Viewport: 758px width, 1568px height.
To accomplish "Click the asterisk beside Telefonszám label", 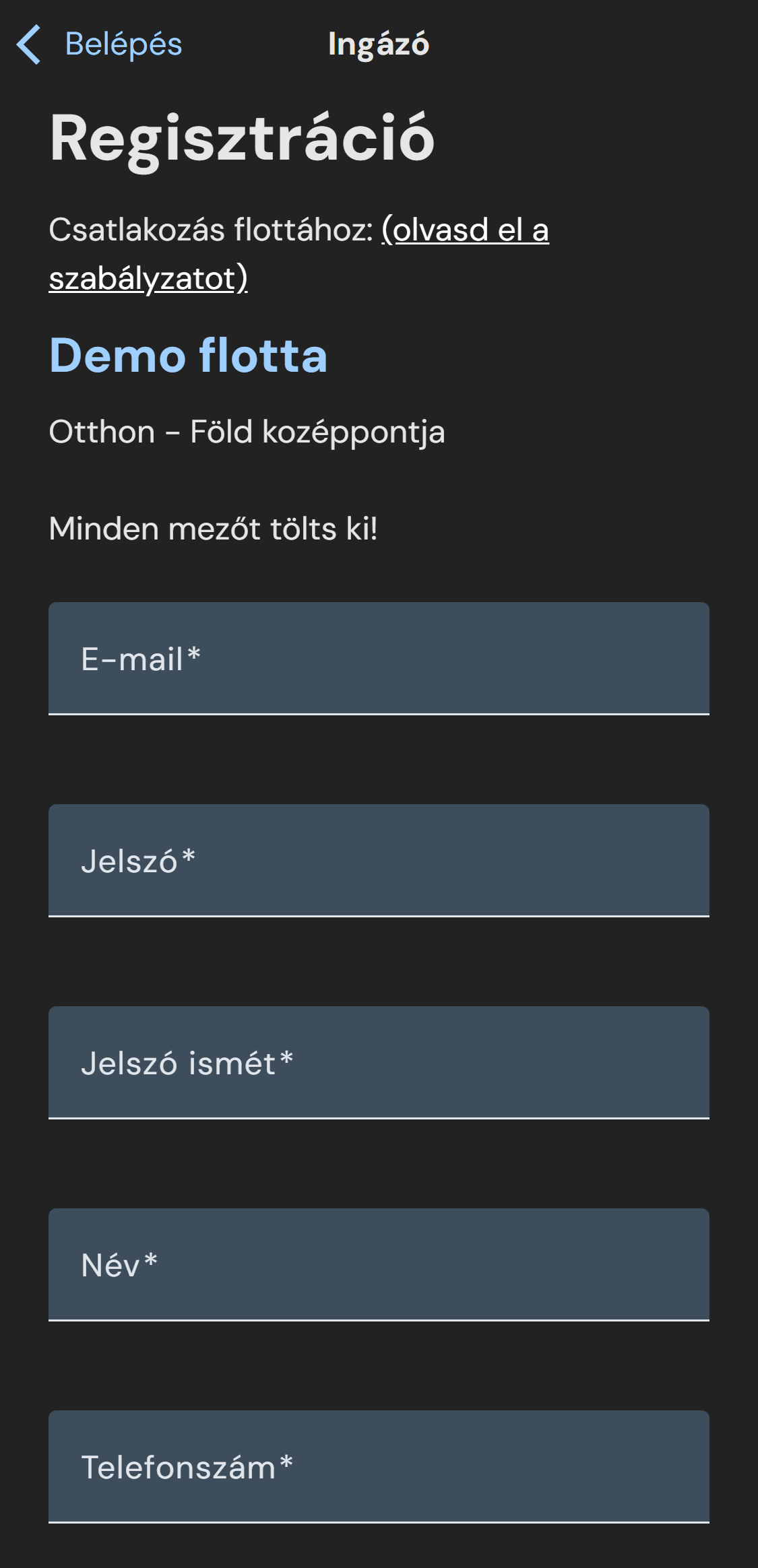I will pos(286,1463).
